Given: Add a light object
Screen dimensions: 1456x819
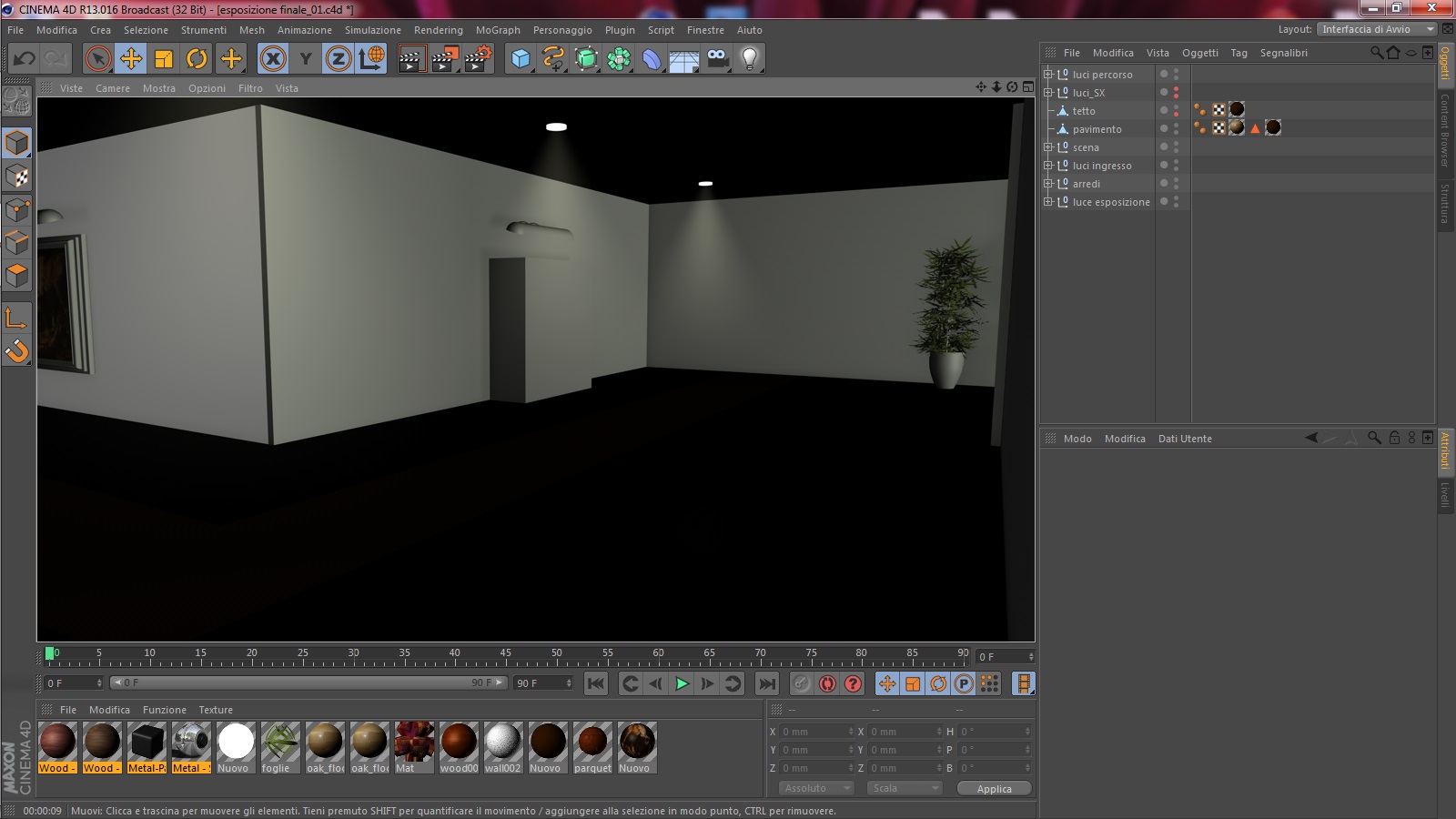Looking at the screenshot, I should 750,59.
